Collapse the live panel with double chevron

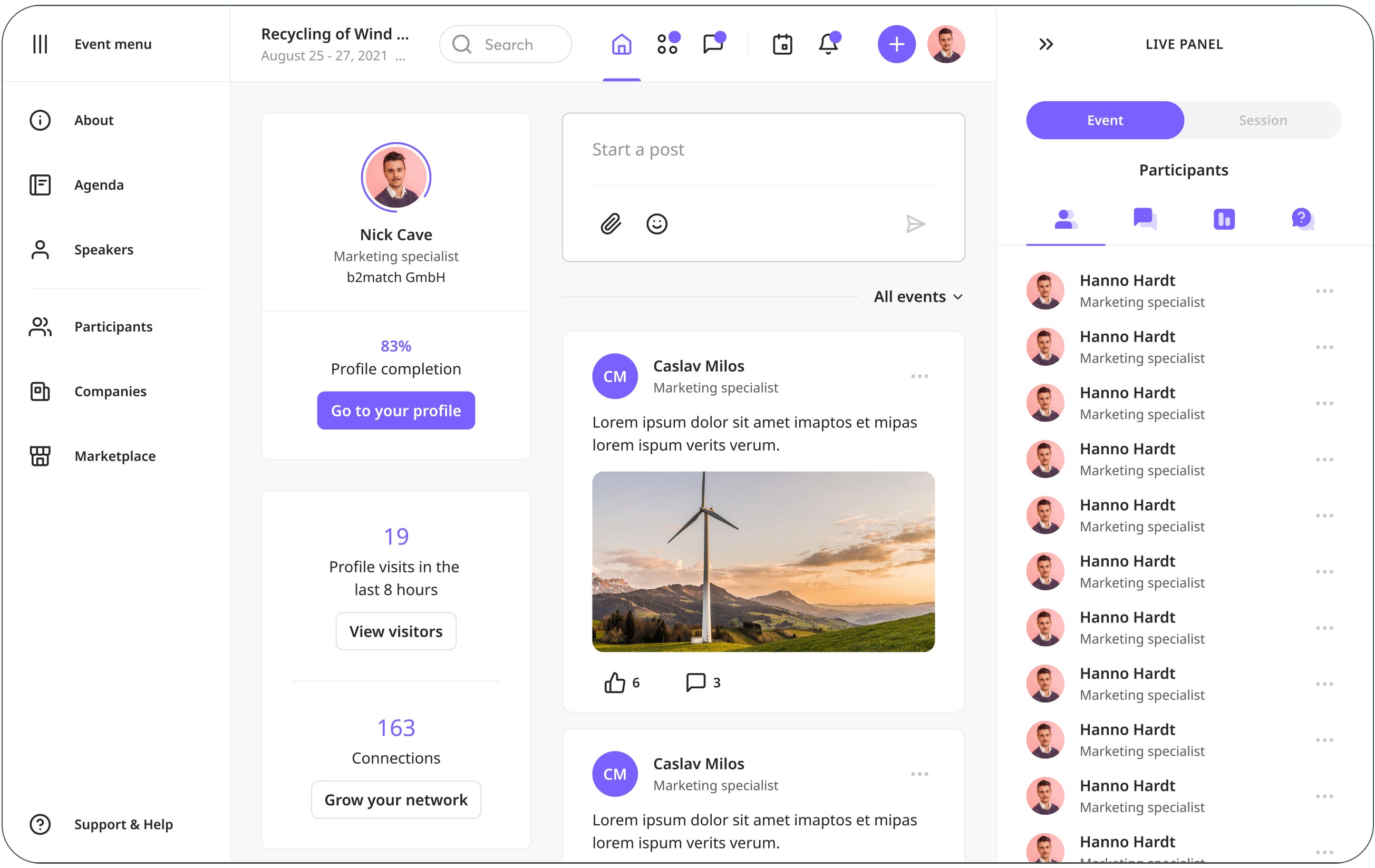tap(1045, 44)
